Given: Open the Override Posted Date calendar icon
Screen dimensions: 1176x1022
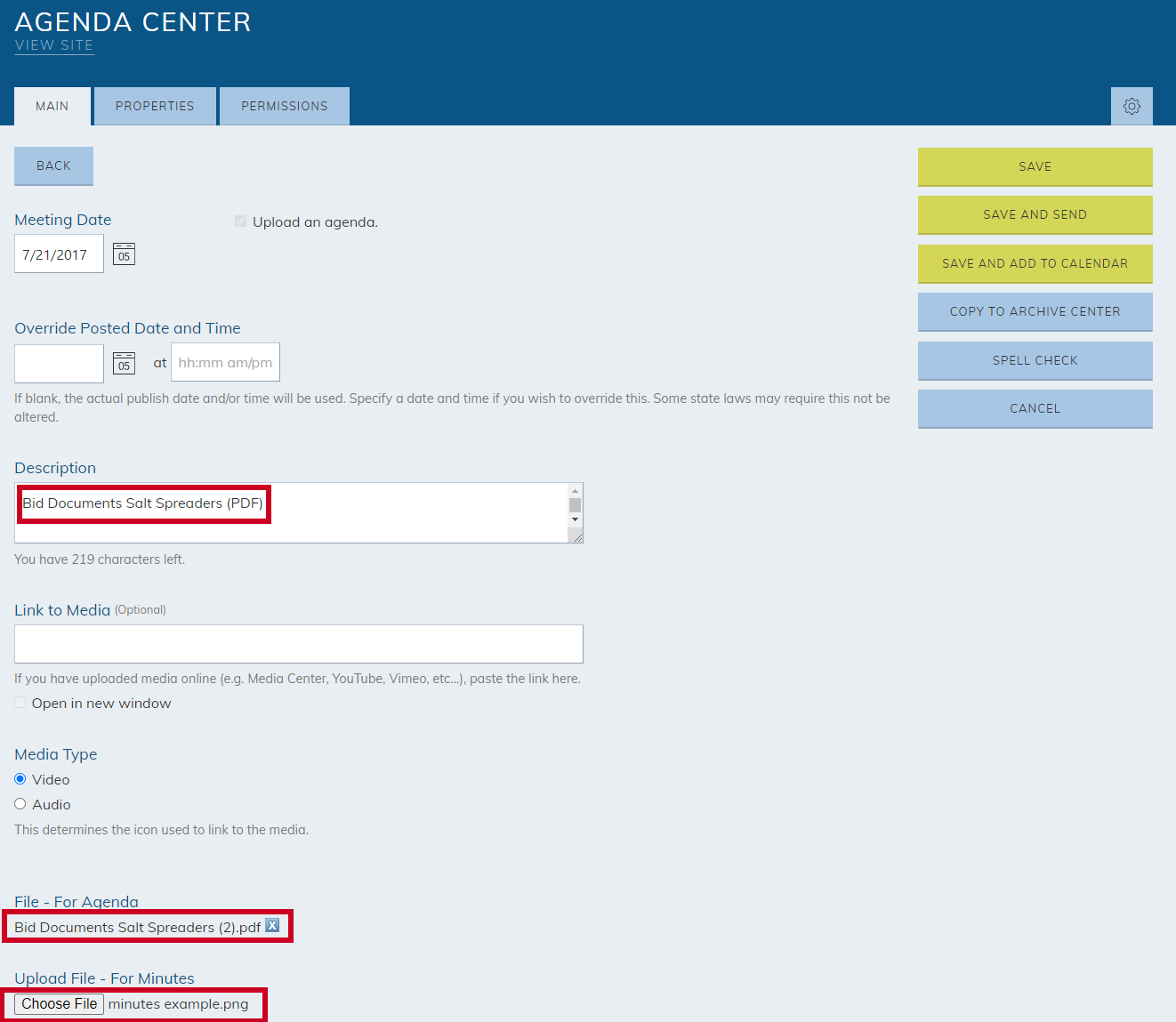Looking at the screenshot, I should (x=124, y=363).
